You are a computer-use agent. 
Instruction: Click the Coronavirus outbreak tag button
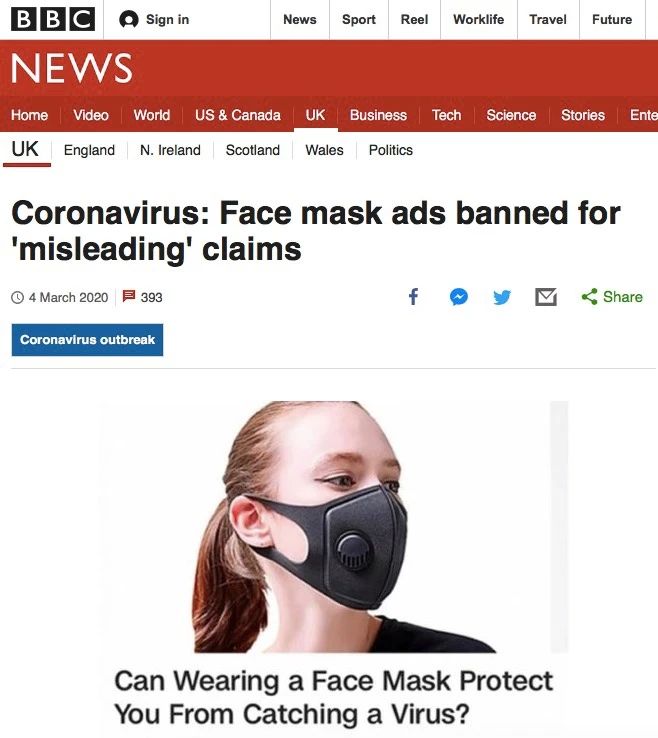click(88, 340)
